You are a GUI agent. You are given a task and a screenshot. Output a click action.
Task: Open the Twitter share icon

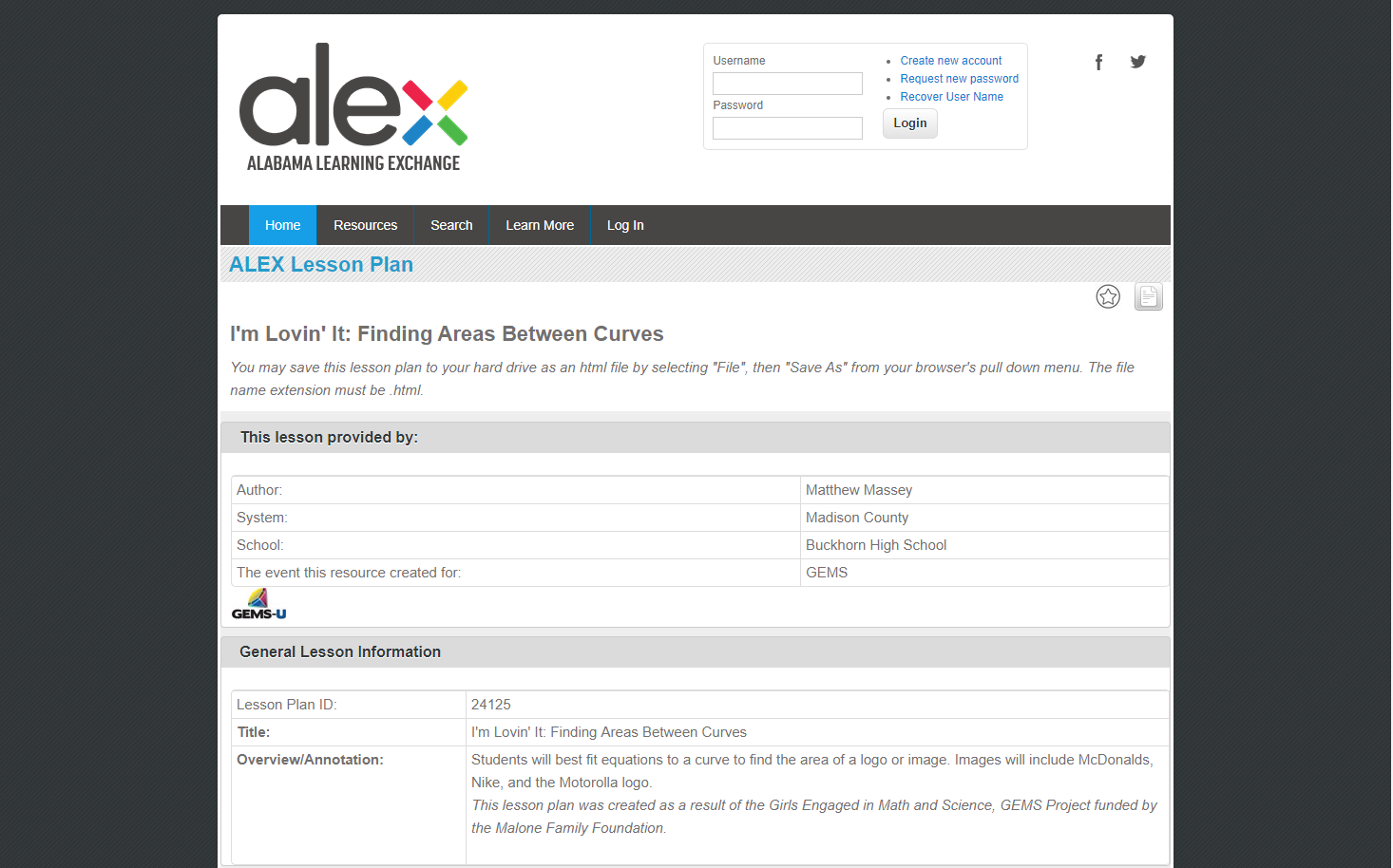pos(1137,61)
